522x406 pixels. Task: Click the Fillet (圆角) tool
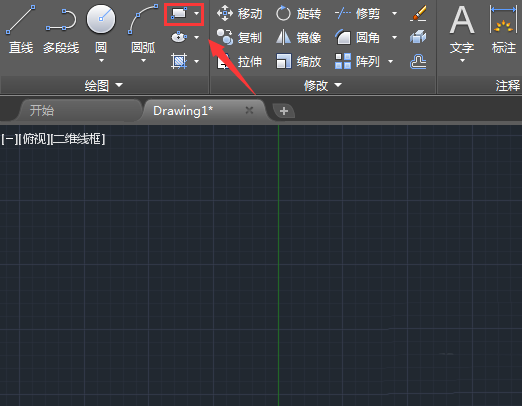[357, 38]
